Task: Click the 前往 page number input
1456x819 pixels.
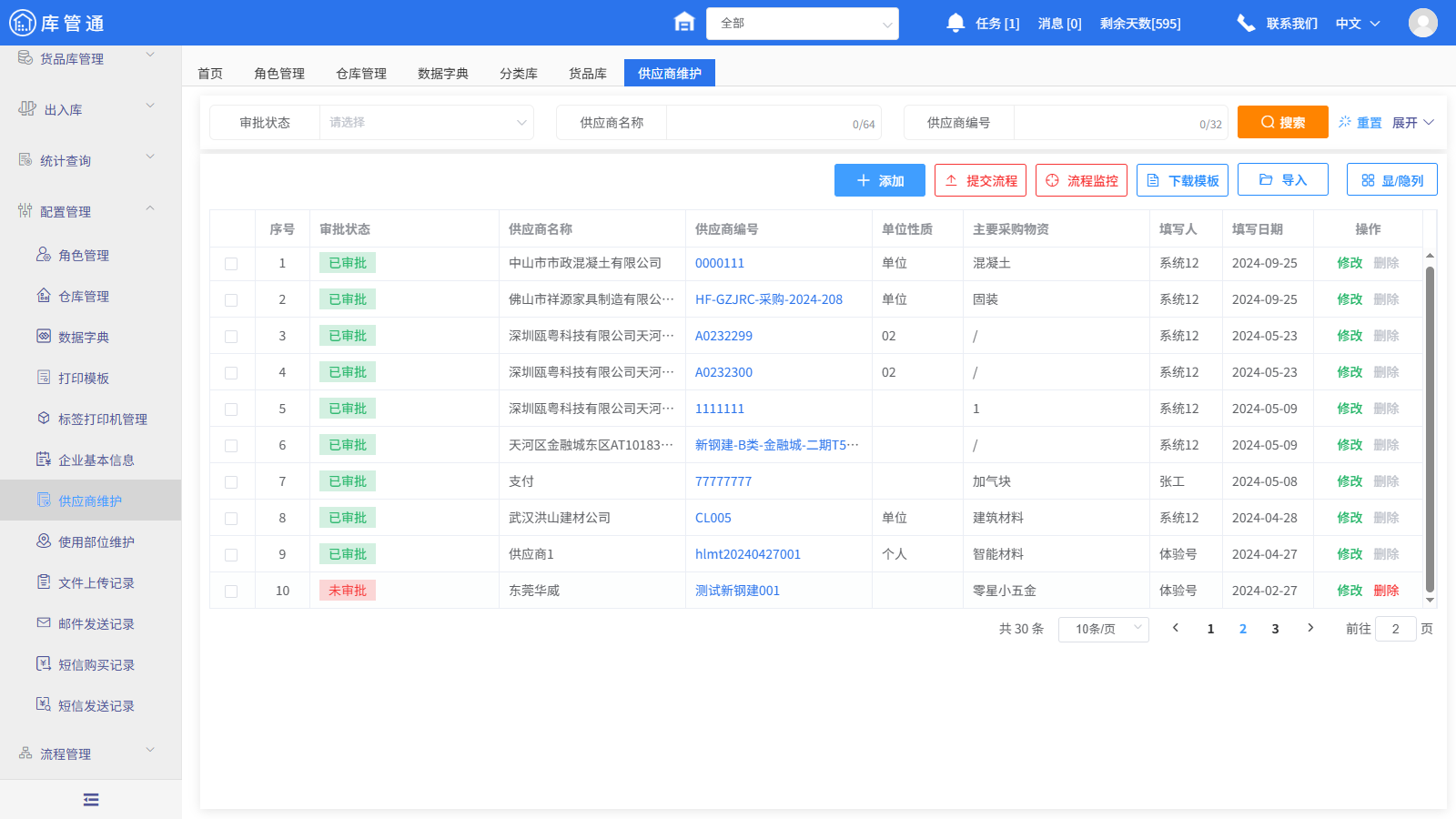Action: point(1396,629)
